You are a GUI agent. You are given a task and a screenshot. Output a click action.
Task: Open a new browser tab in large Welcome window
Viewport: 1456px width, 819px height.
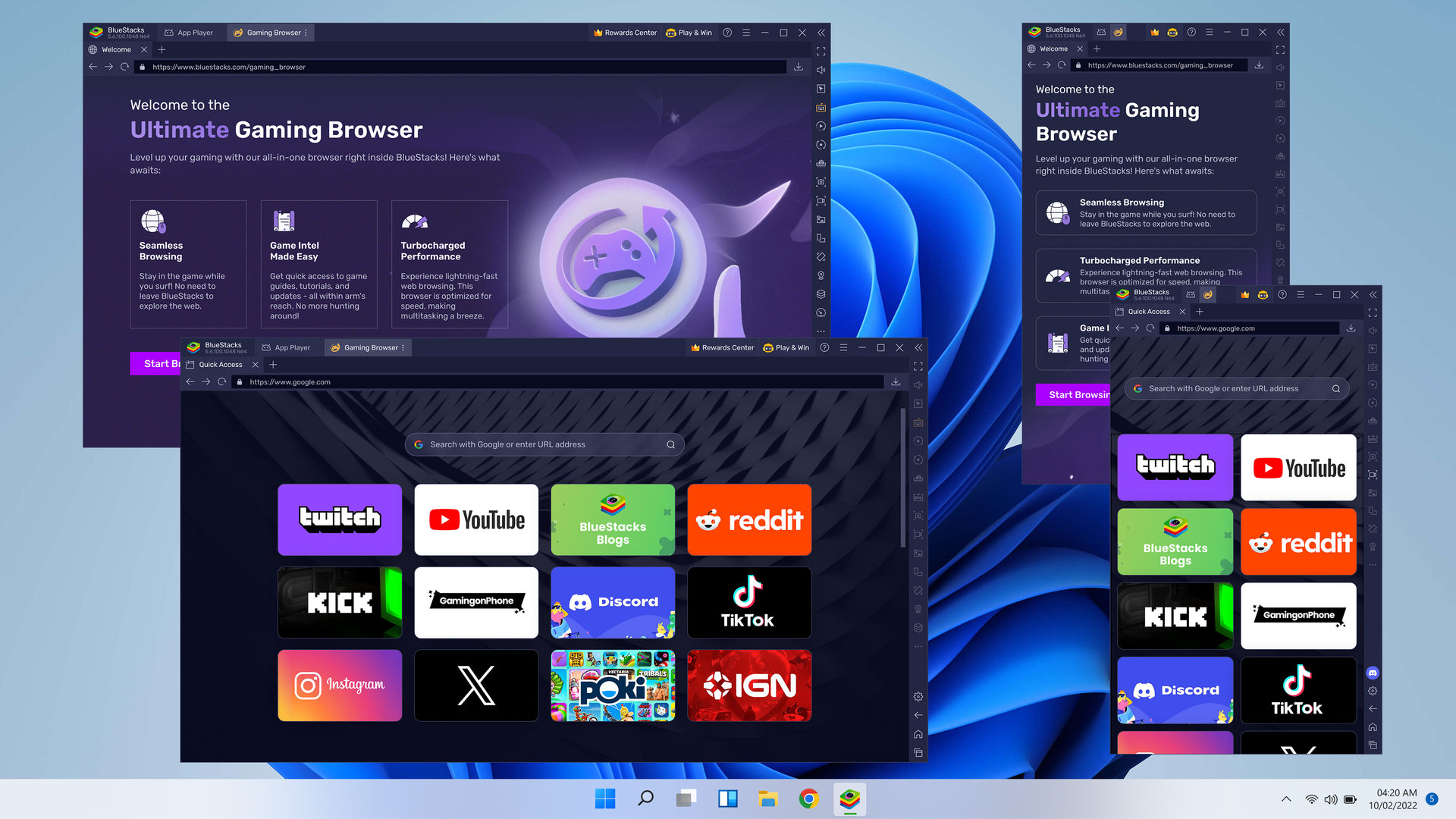click(162, 49)
